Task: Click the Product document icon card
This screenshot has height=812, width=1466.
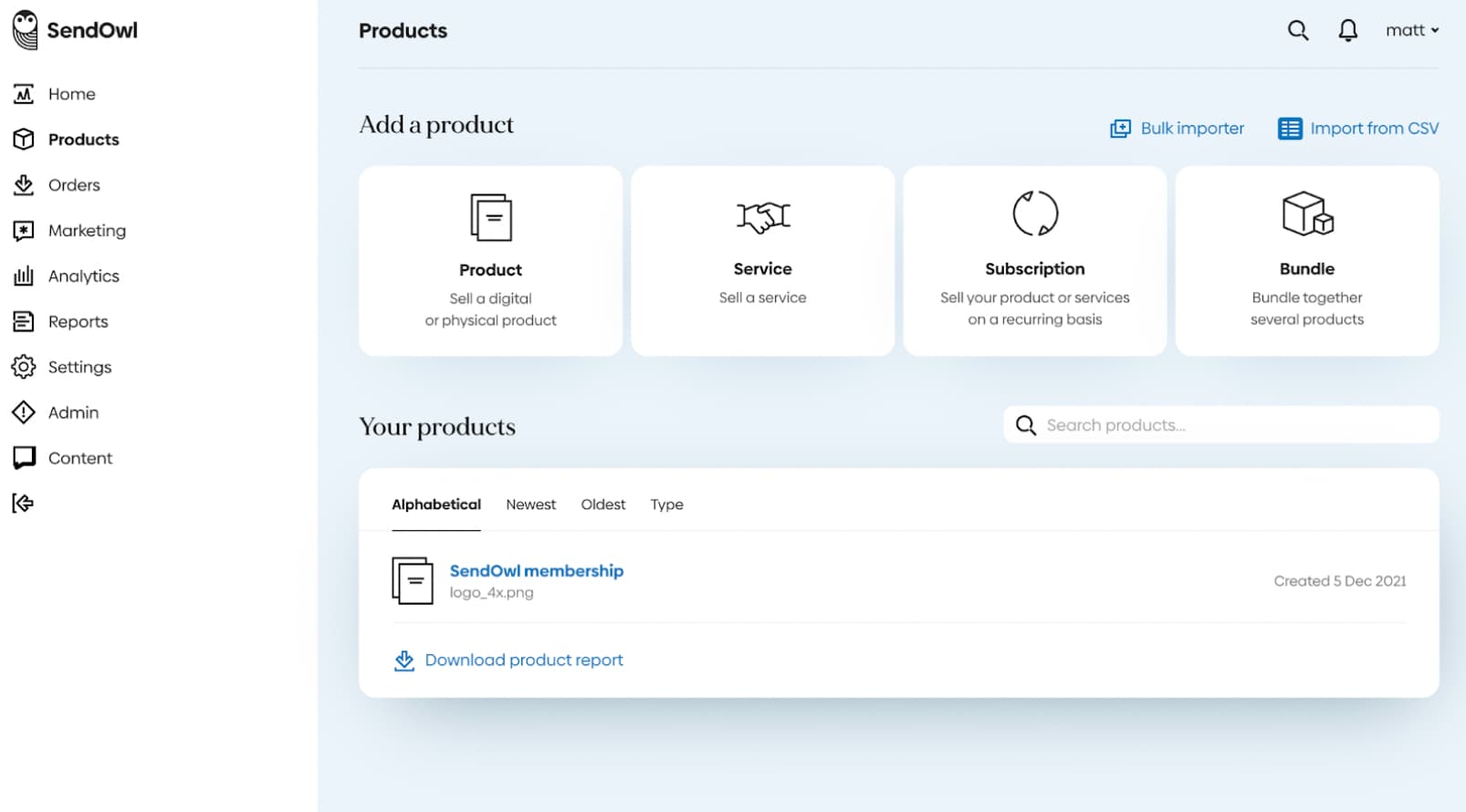Action: (x=490, y=217)
